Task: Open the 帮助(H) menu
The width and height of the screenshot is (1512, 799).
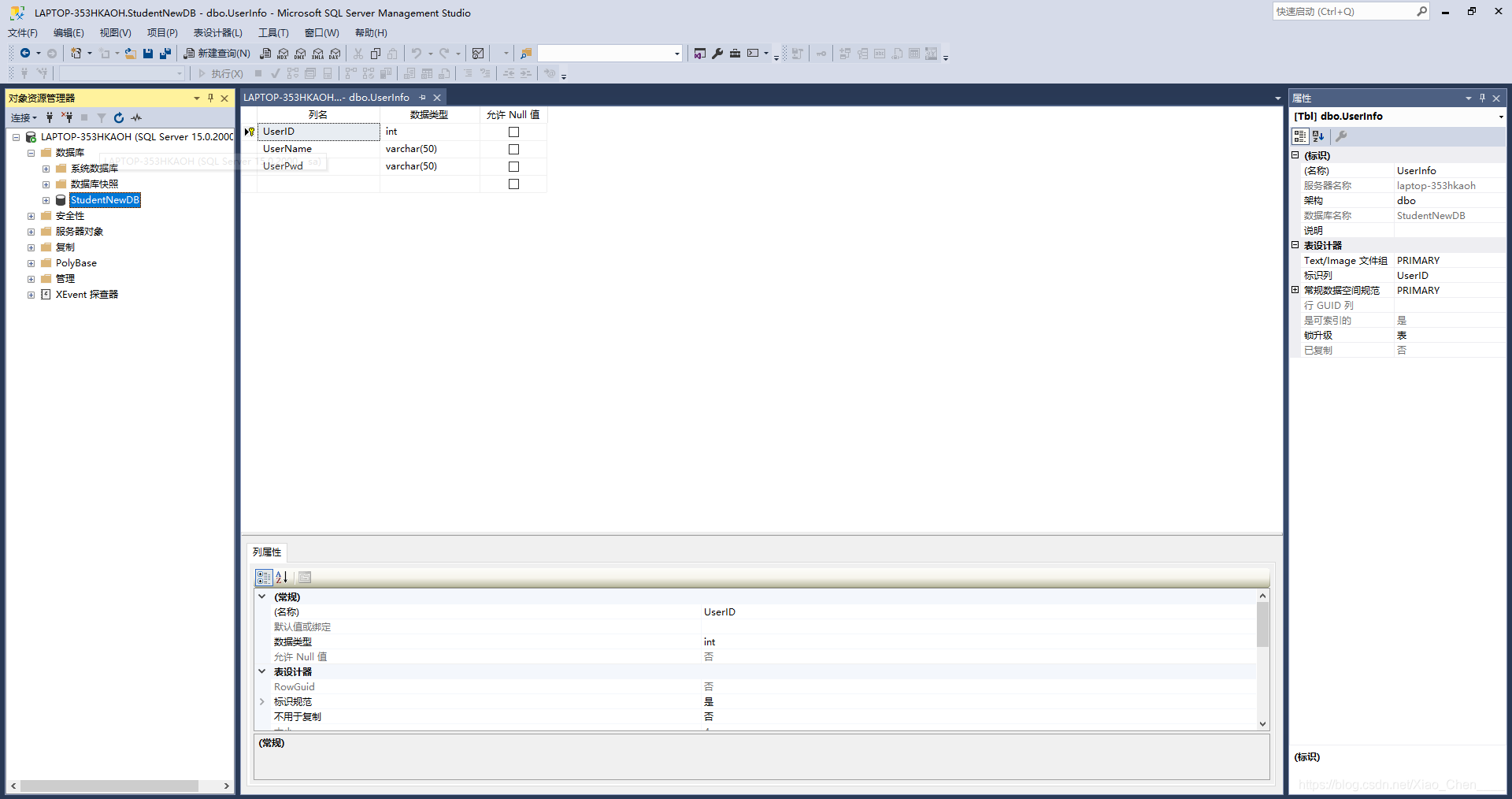Action: pyautogui.click(x=371, y=32)
